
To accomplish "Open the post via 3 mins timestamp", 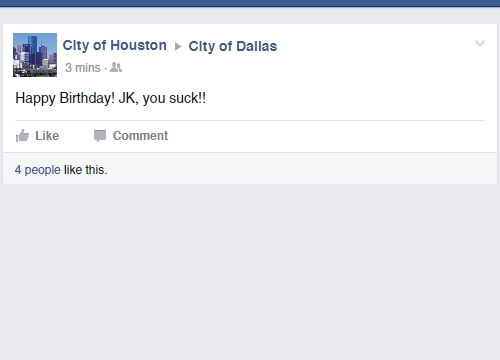I will 83,68.
